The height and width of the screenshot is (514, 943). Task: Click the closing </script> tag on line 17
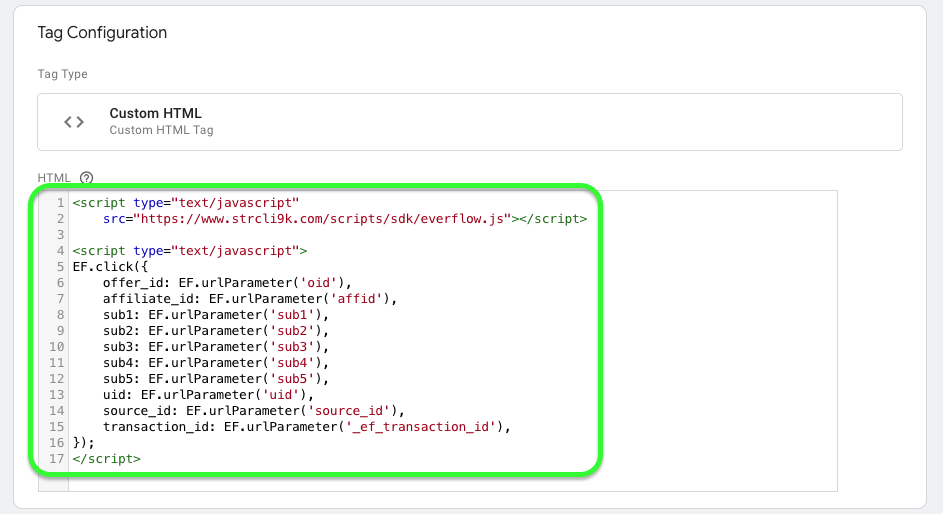pyautogui.click(x=106, y=459)
